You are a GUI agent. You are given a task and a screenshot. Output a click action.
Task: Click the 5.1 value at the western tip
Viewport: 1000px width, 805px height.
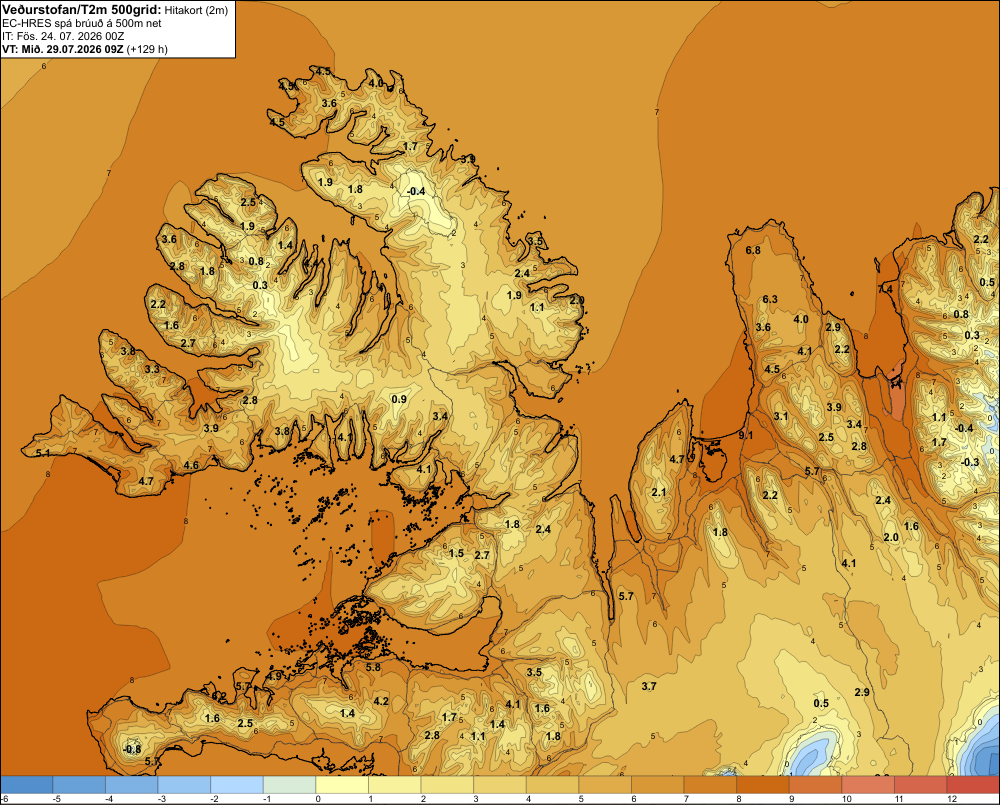pos(43,453)
